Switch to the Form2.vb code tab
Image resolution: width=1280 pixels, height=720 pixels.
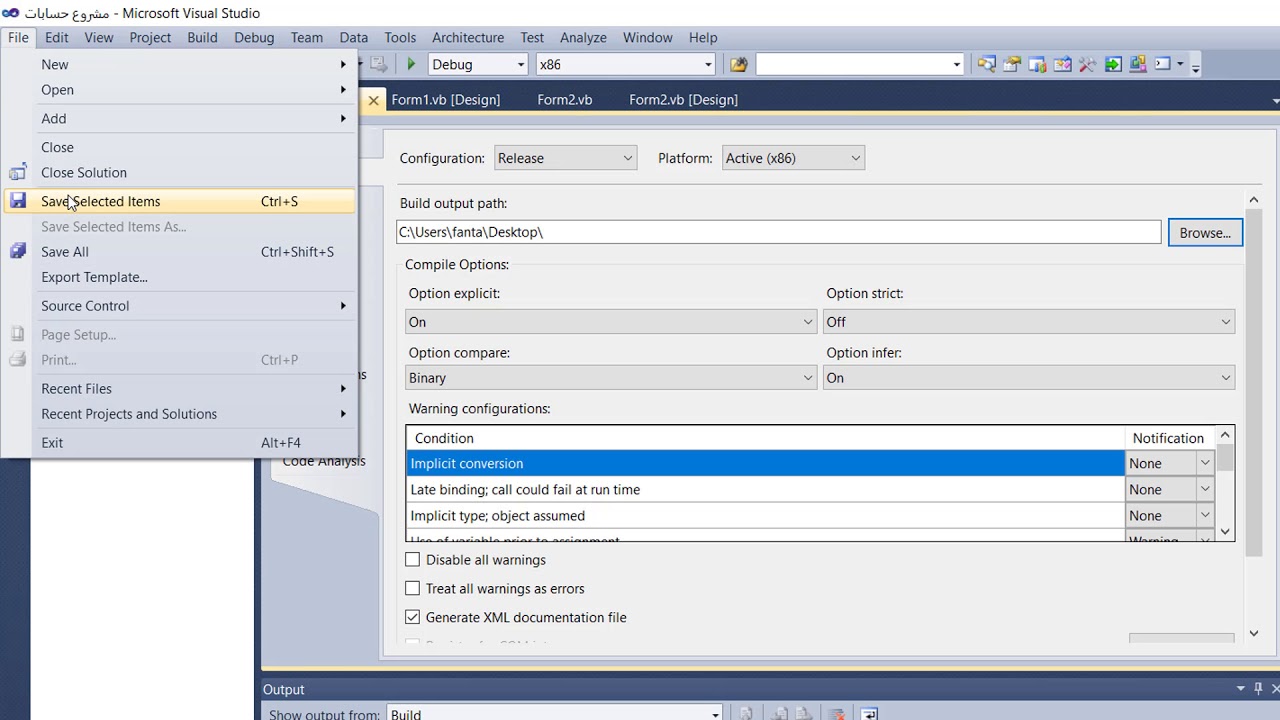[565, 100]
